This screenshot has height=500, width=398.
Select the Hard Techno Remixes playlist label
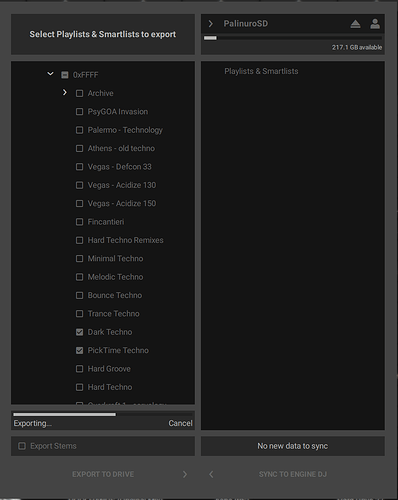[x=125, y=240]
